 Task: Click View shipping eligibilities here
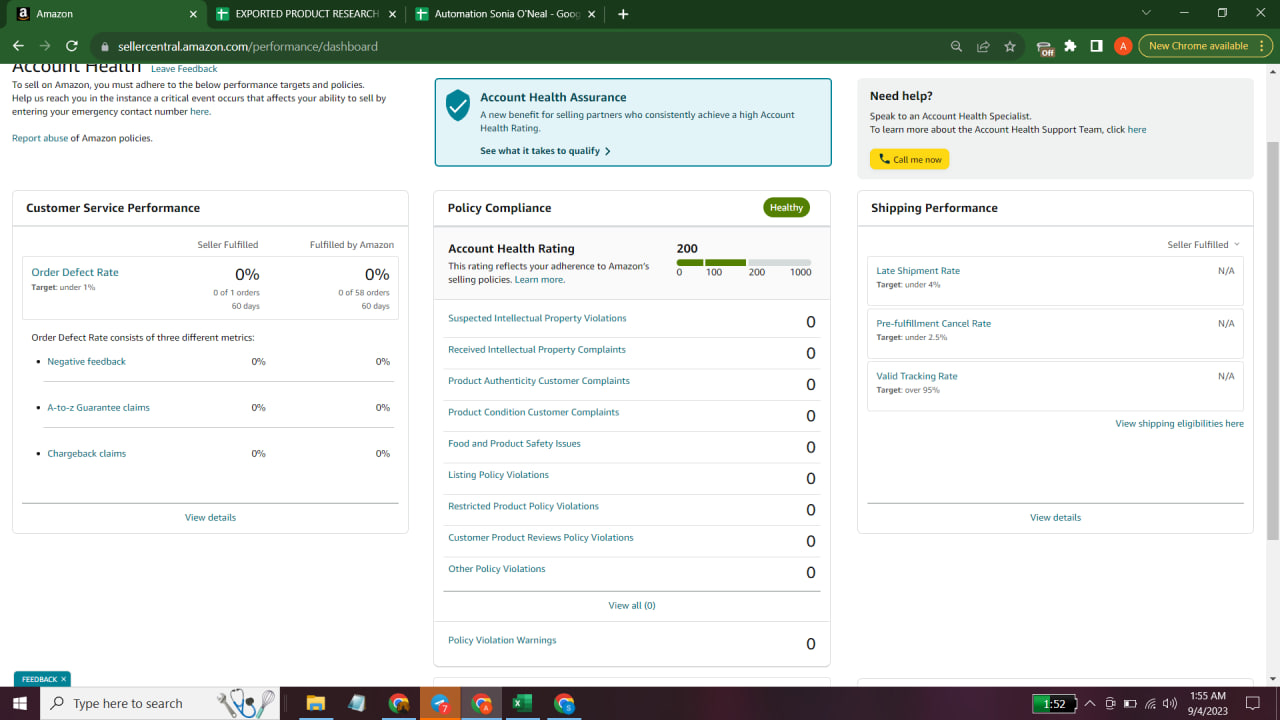click(1180, 424)
